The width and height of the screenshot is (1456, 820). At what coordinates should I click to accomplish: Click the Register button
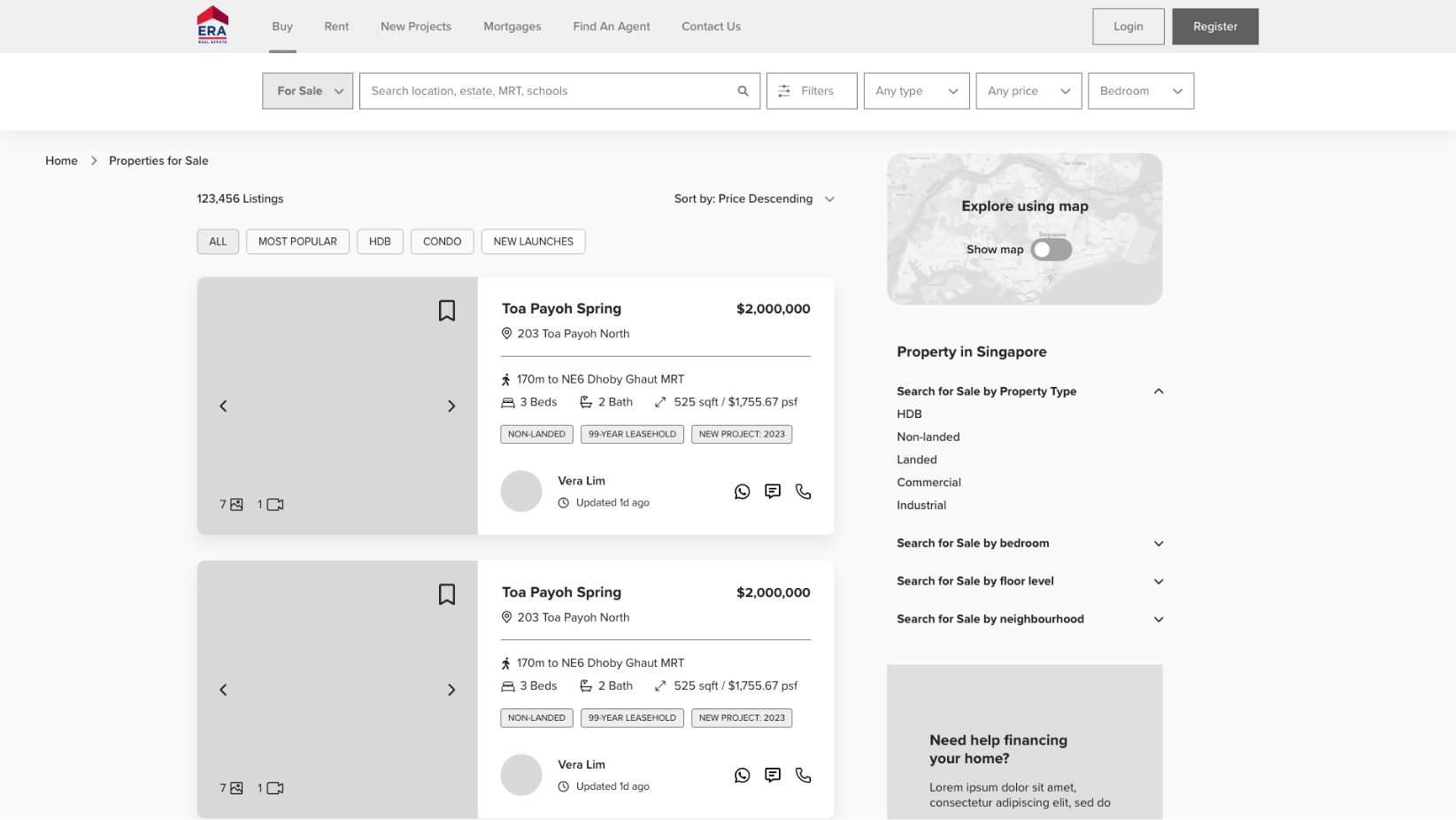[1215, 27]
